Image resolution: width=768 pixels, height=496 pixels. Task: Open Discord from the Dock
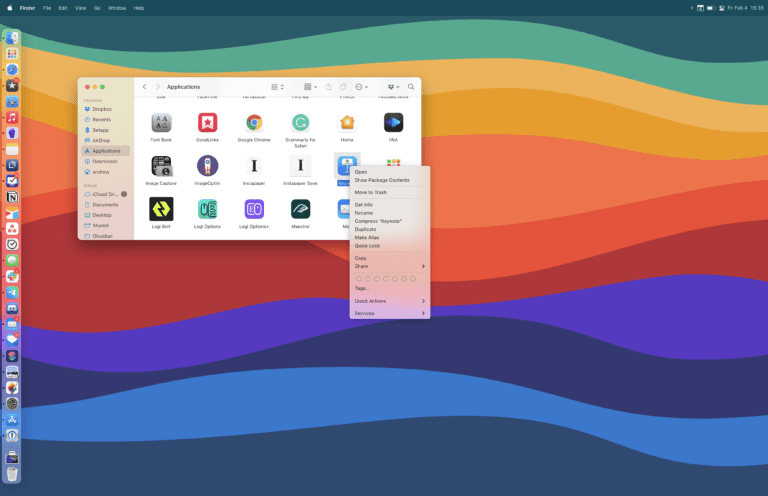(12, 308)
